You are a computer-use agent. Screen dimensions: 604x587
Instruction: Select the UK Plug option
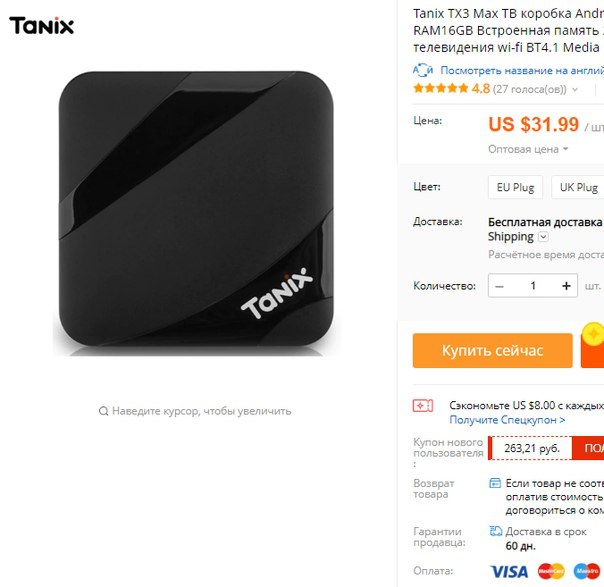[578, 187]
